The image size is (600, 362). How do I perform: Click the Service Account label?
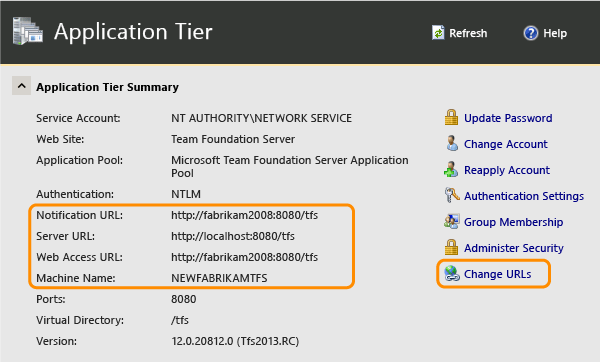[x=78, y=118]
